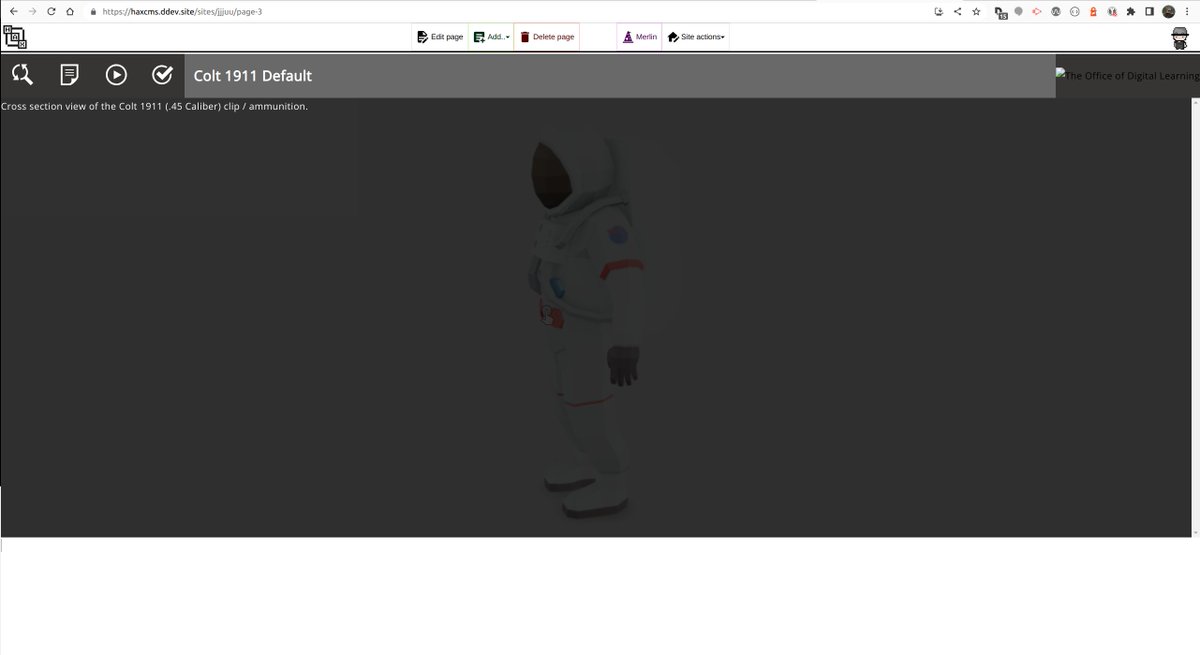Click the user avatar character icon
The image size is (1200, 655).
[1181, 37]
